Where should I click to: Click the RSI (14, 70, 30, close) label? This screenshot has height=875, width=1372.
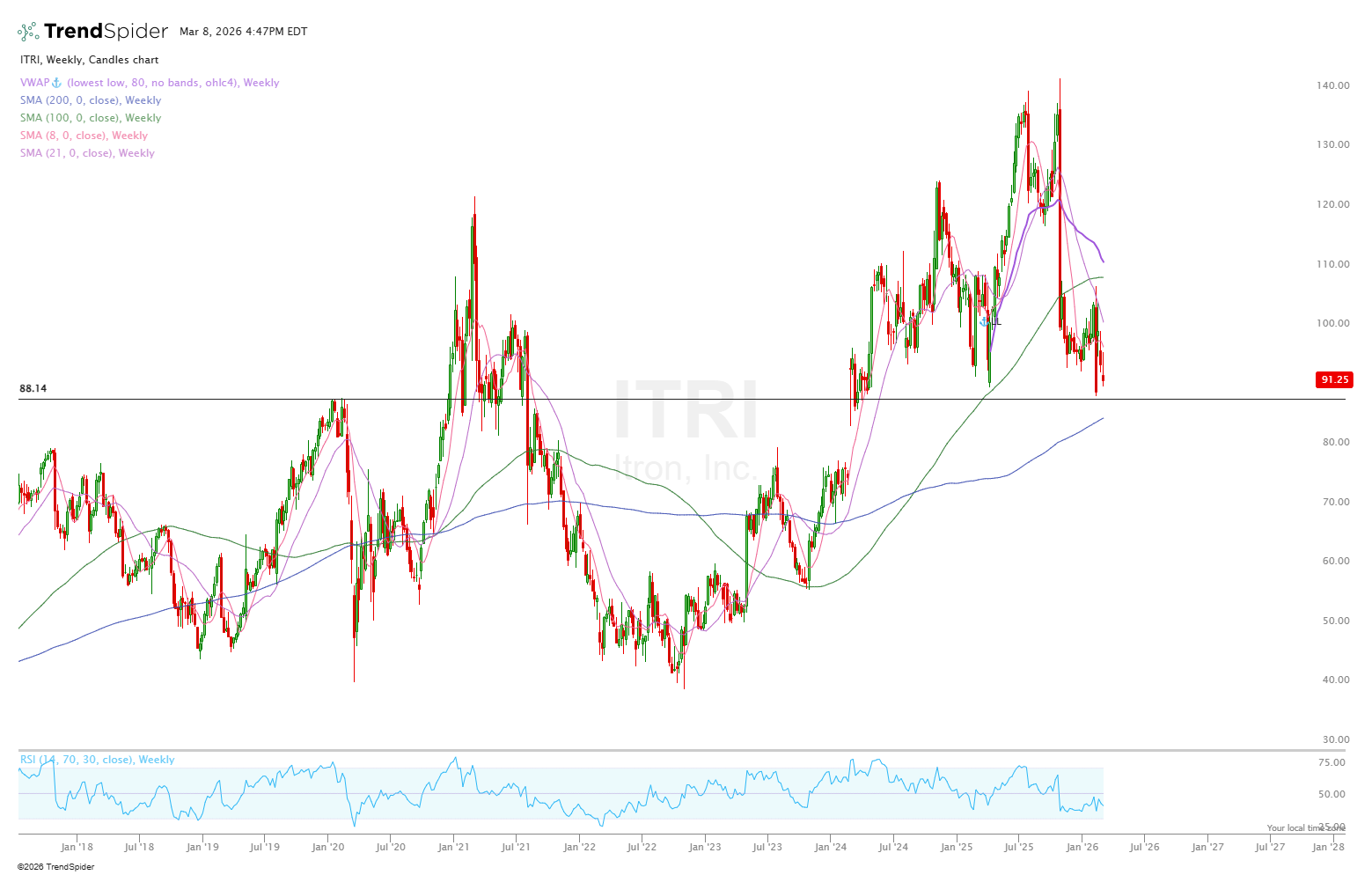(x=97, y=760)
